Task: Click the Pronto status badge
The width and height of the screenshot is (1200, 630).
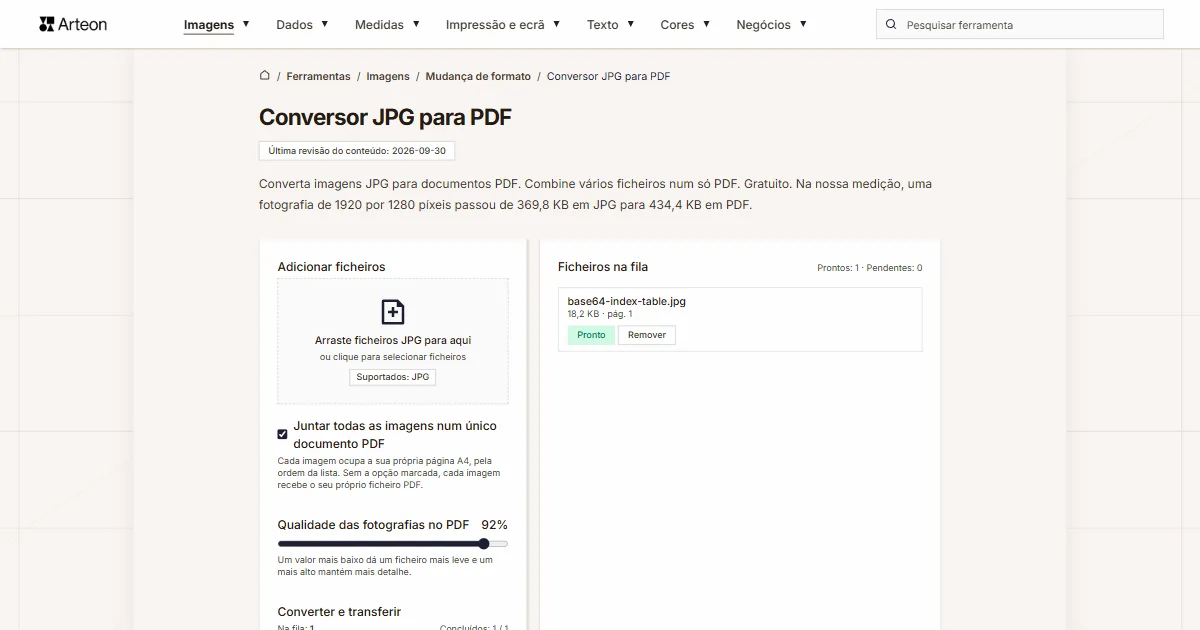Action: coord(591,335)
